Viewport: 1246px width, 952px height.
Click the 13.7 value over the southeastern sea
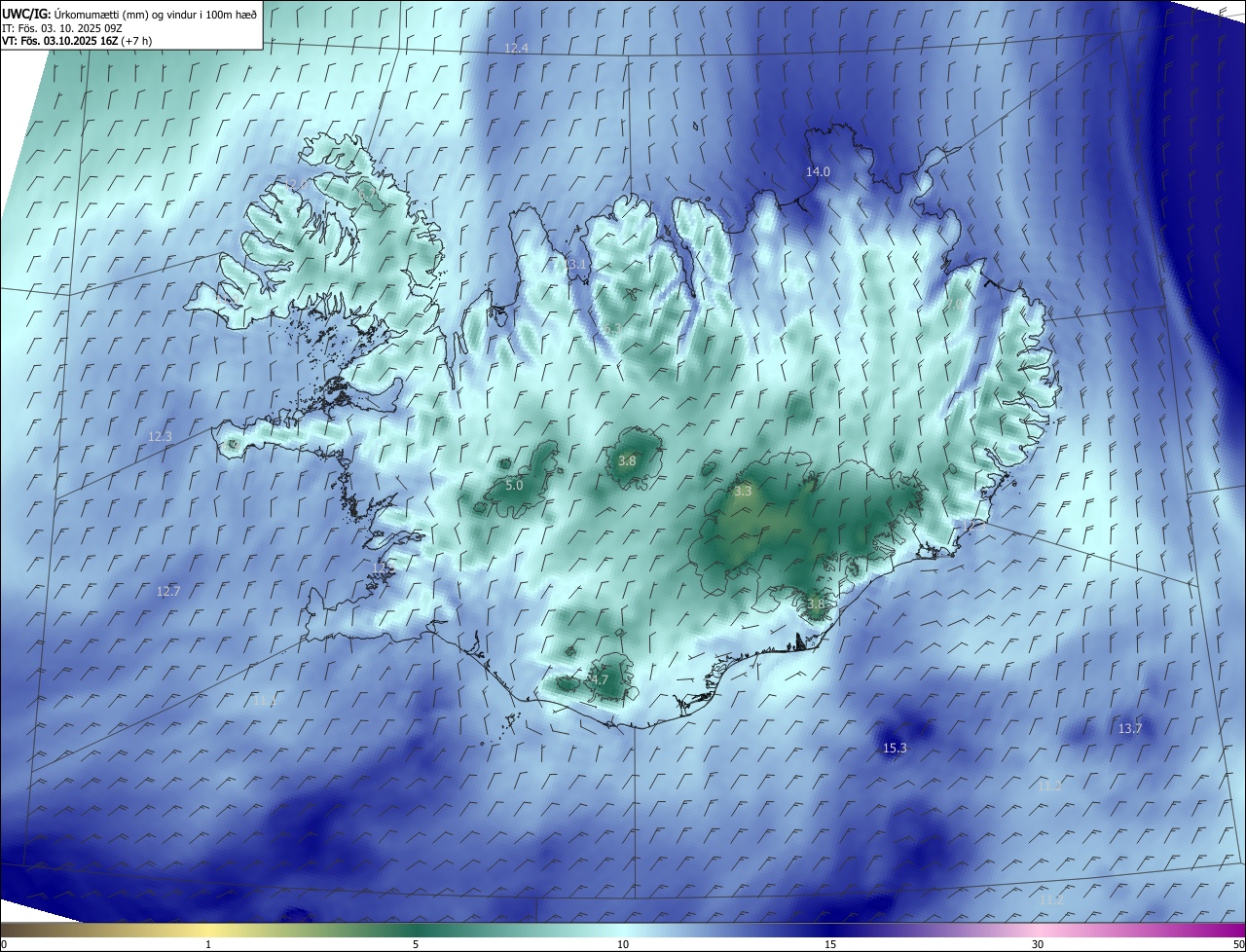(1130, 728)
